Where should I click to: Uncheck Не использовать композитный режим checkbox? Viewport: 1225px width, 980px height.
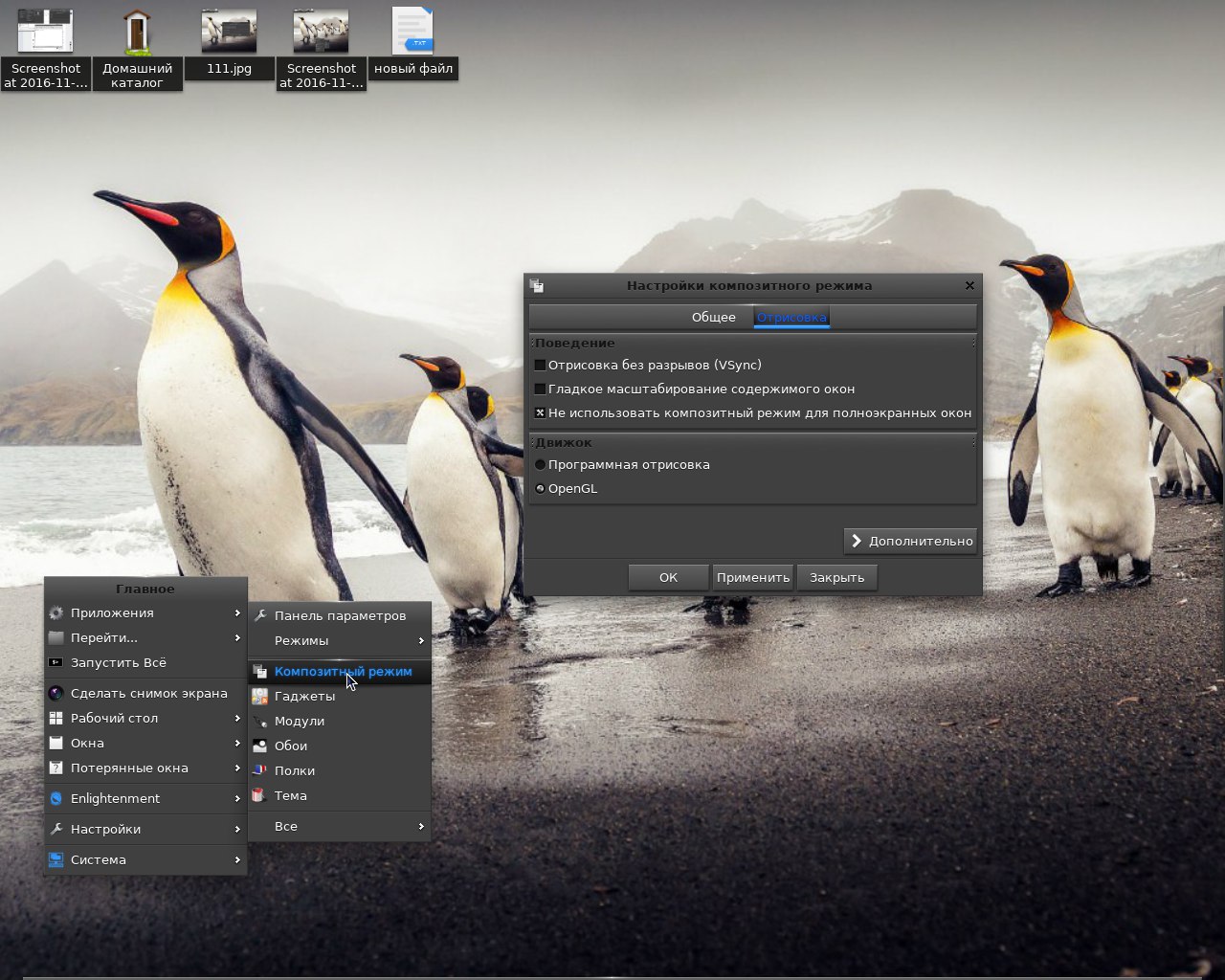coord(540,413)
